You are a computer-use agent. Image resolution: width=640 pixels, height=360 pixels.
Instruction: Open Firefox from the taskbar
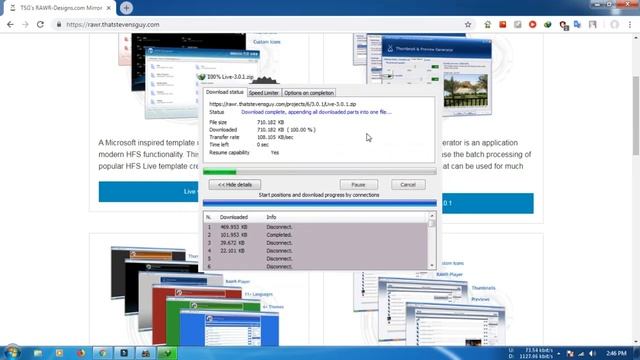[81, 353]
